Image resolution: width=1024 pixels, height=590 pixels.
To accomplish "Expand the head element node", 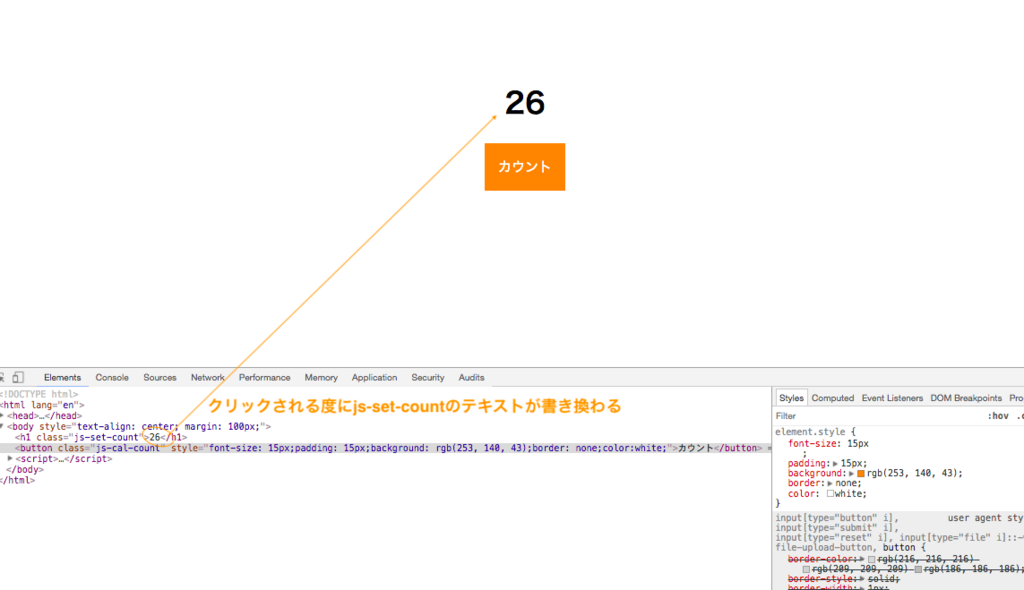I will point(3,416).
